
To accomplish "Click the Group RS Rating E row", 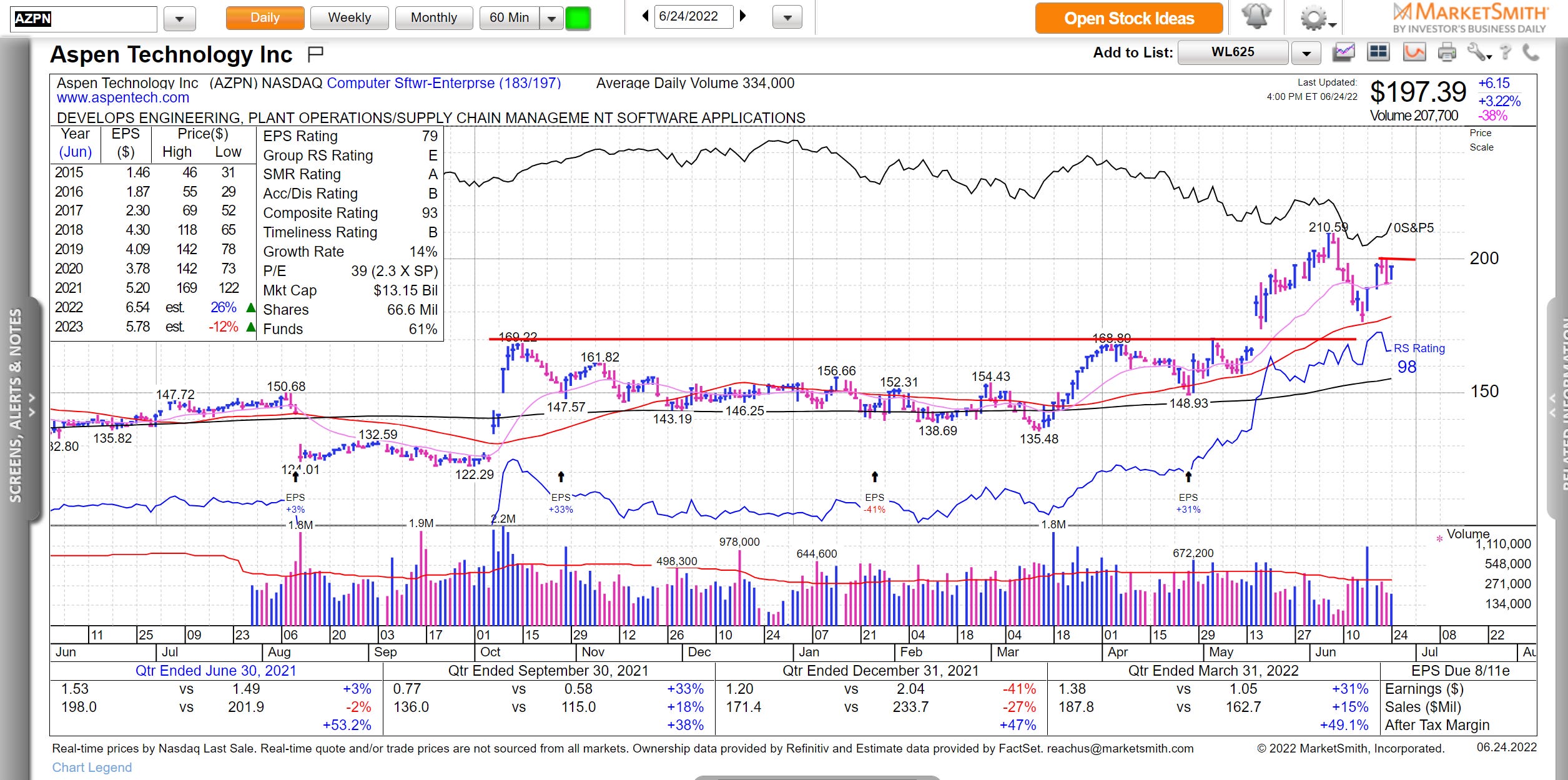I will pos(350,156).
